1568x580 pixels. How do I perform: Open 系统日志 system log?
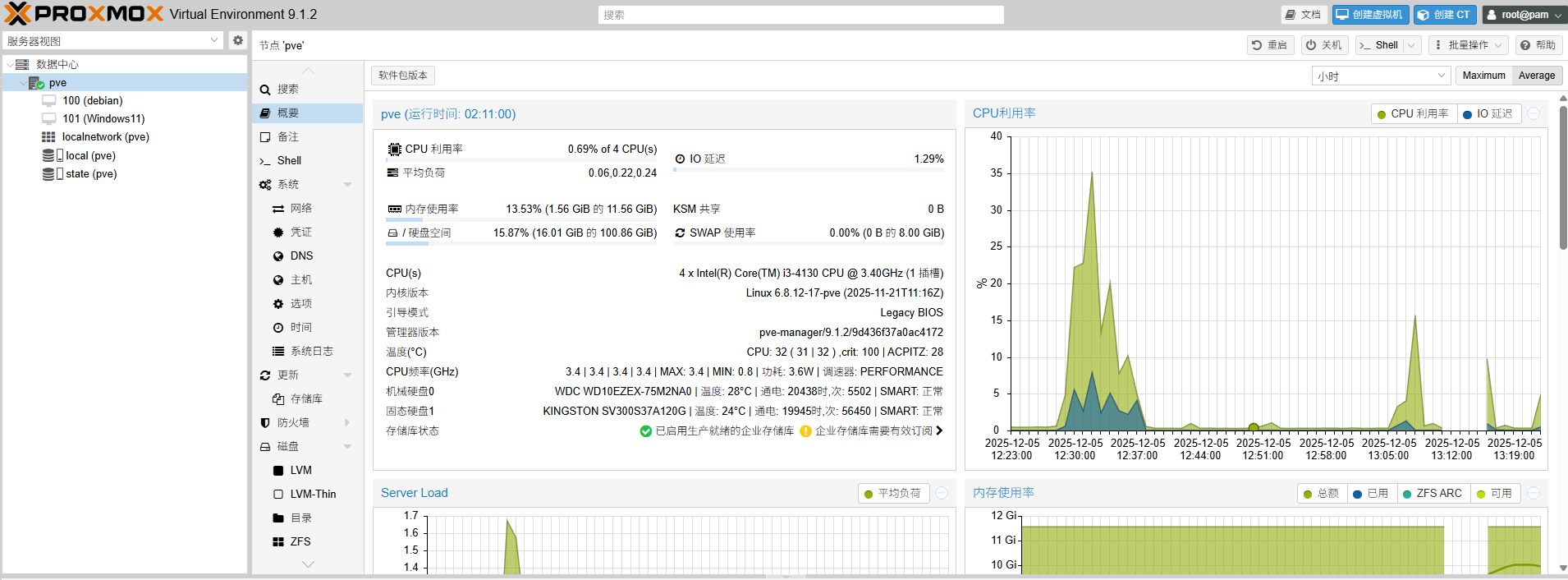[308, 351]
